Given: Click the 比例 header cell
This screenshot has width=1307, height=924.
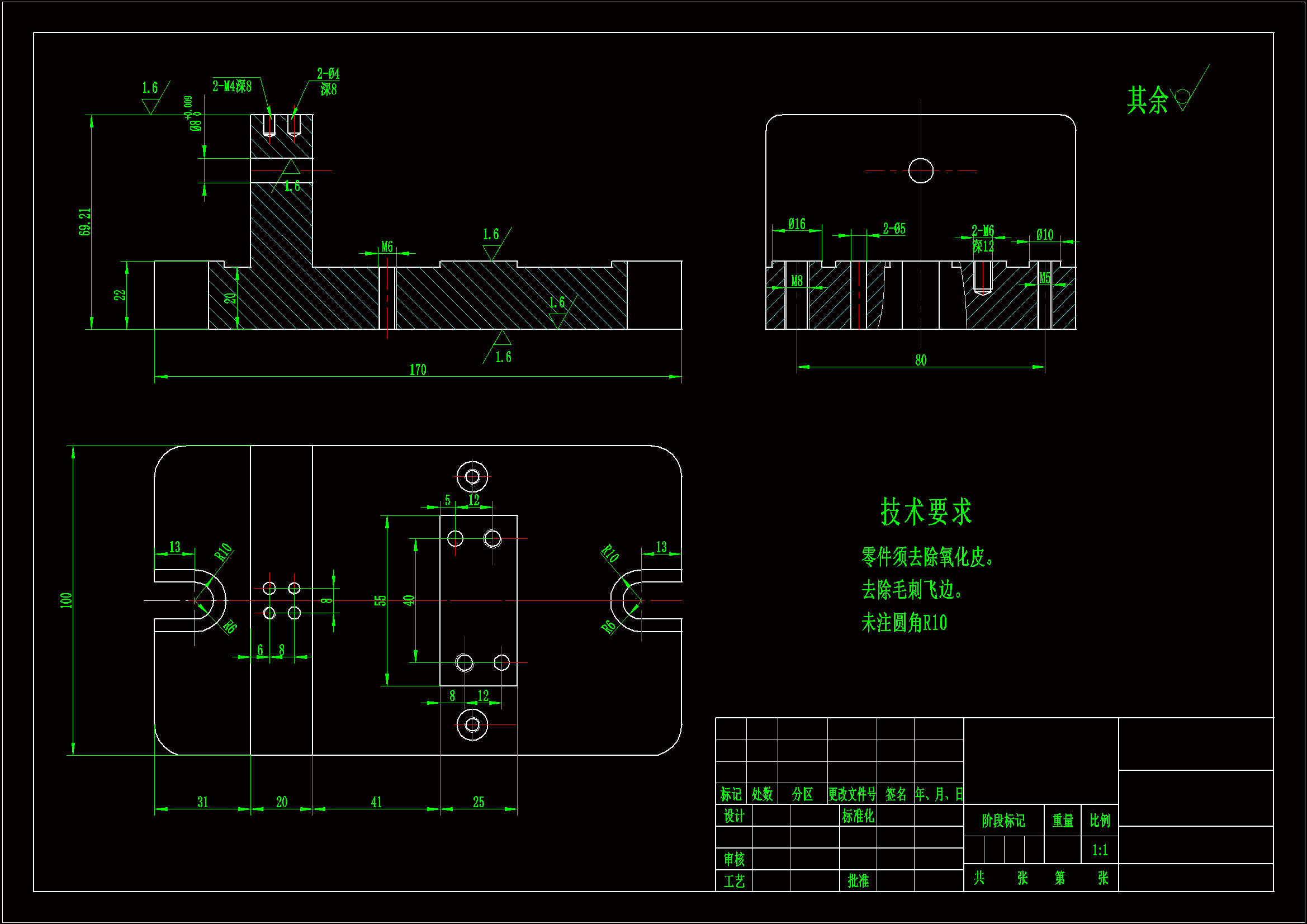Looking at the screenshot, I should 1100,821.
